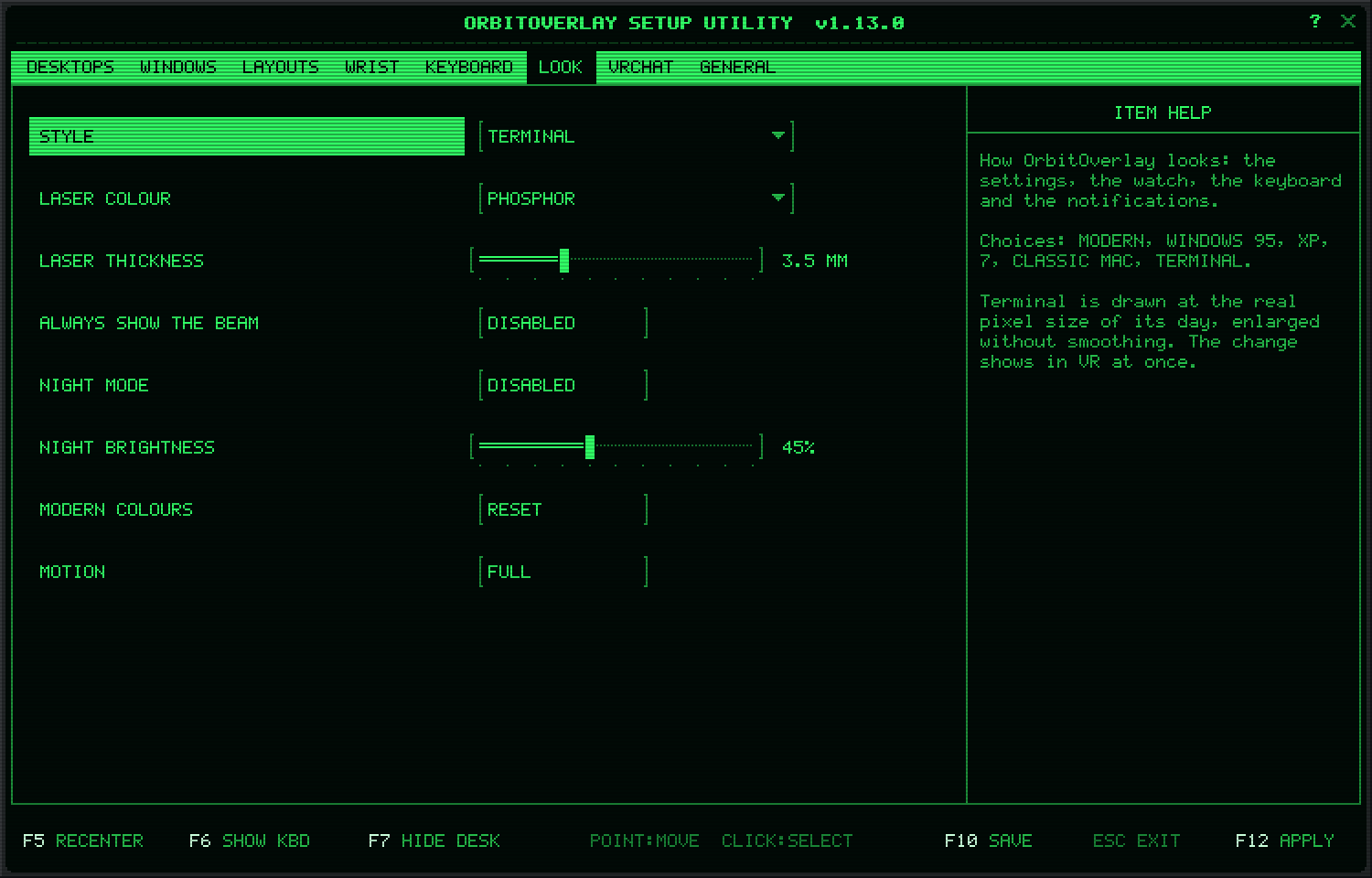Screen dimensions: 1372x878
Task: Toggle Always Show The Beam setting
Action: click(x=563, y=323)
